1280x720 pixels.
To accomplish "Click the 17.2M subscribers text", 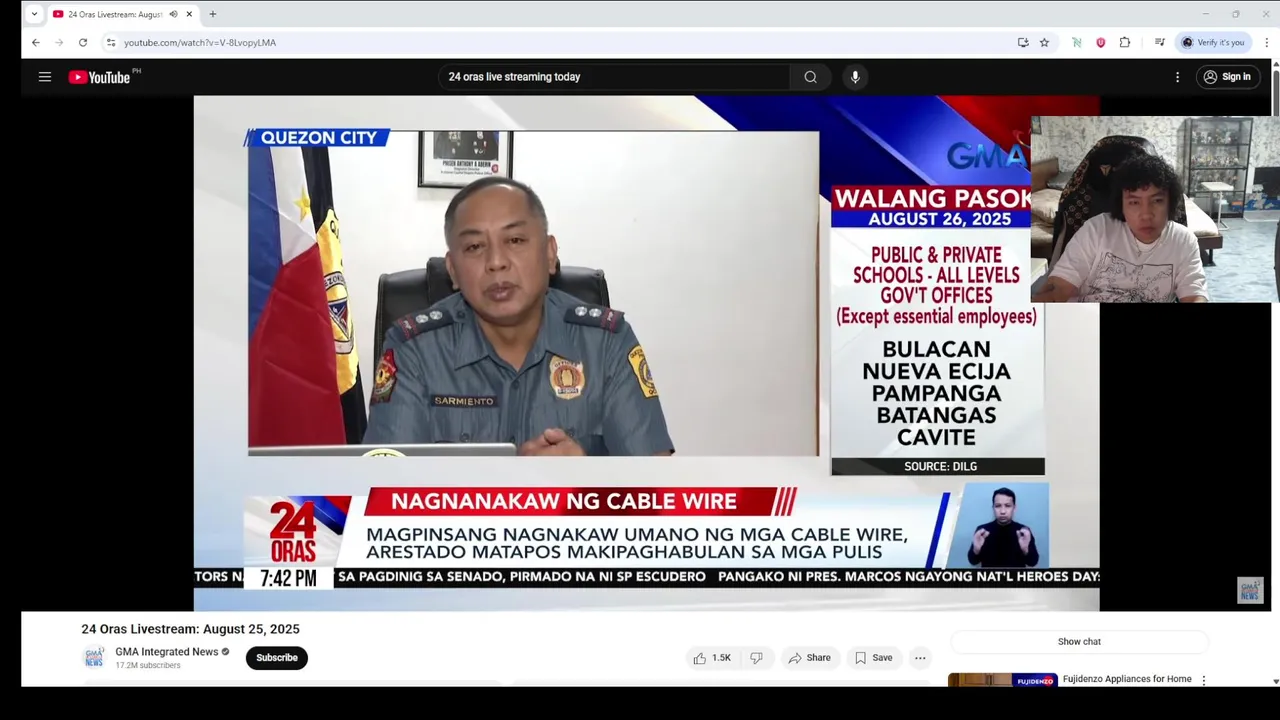I will click(x=148, y=665).
